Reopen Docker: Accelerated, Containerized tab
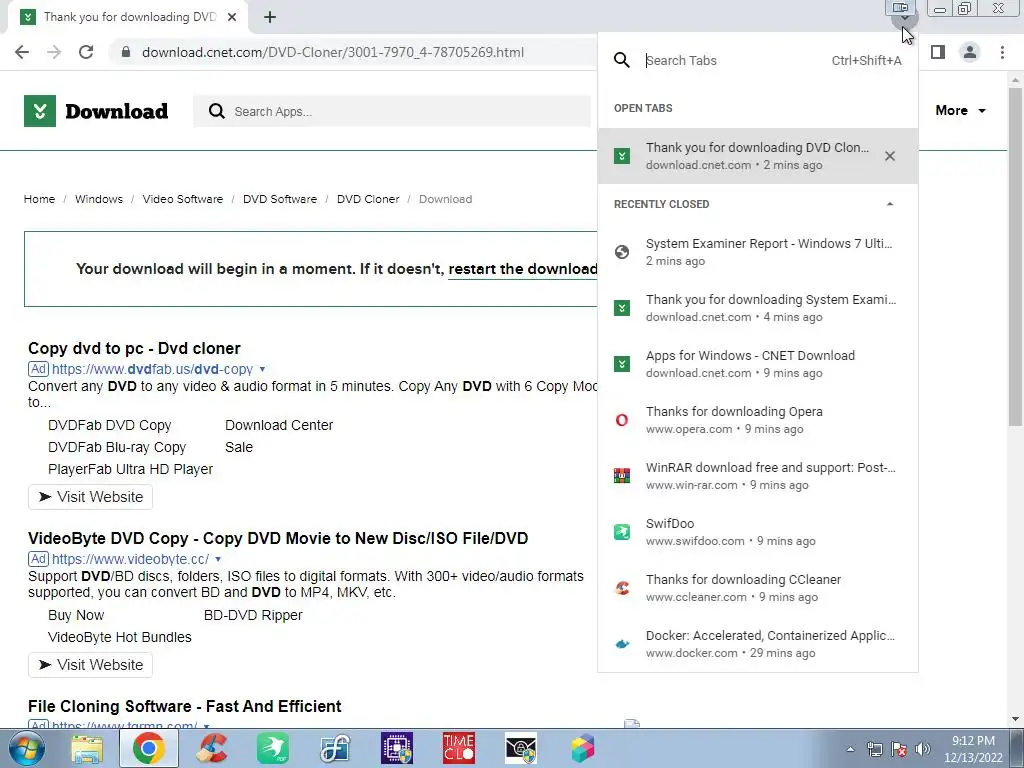 (758, 644)
